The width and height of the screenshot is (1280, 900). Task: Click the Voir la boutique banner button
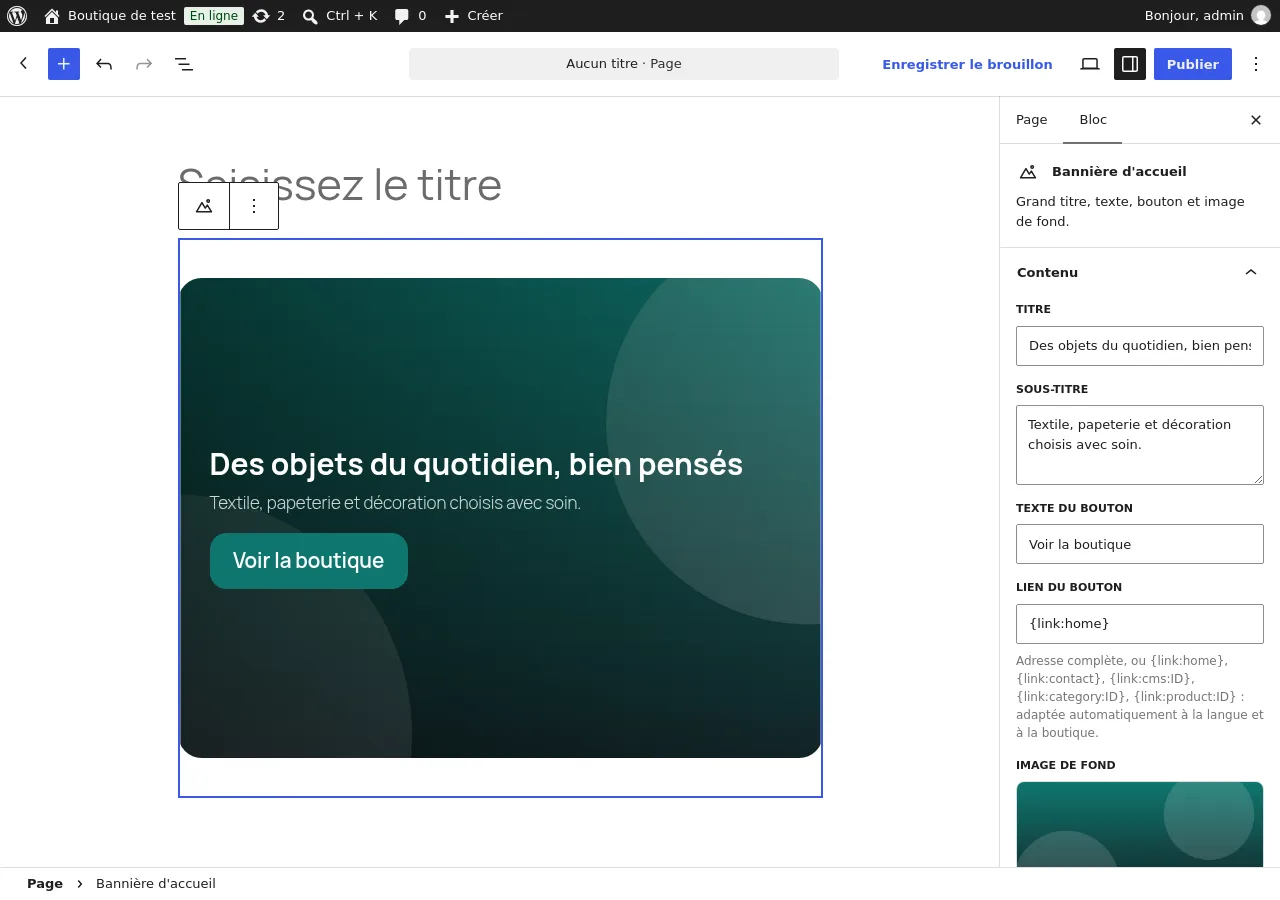309,561
